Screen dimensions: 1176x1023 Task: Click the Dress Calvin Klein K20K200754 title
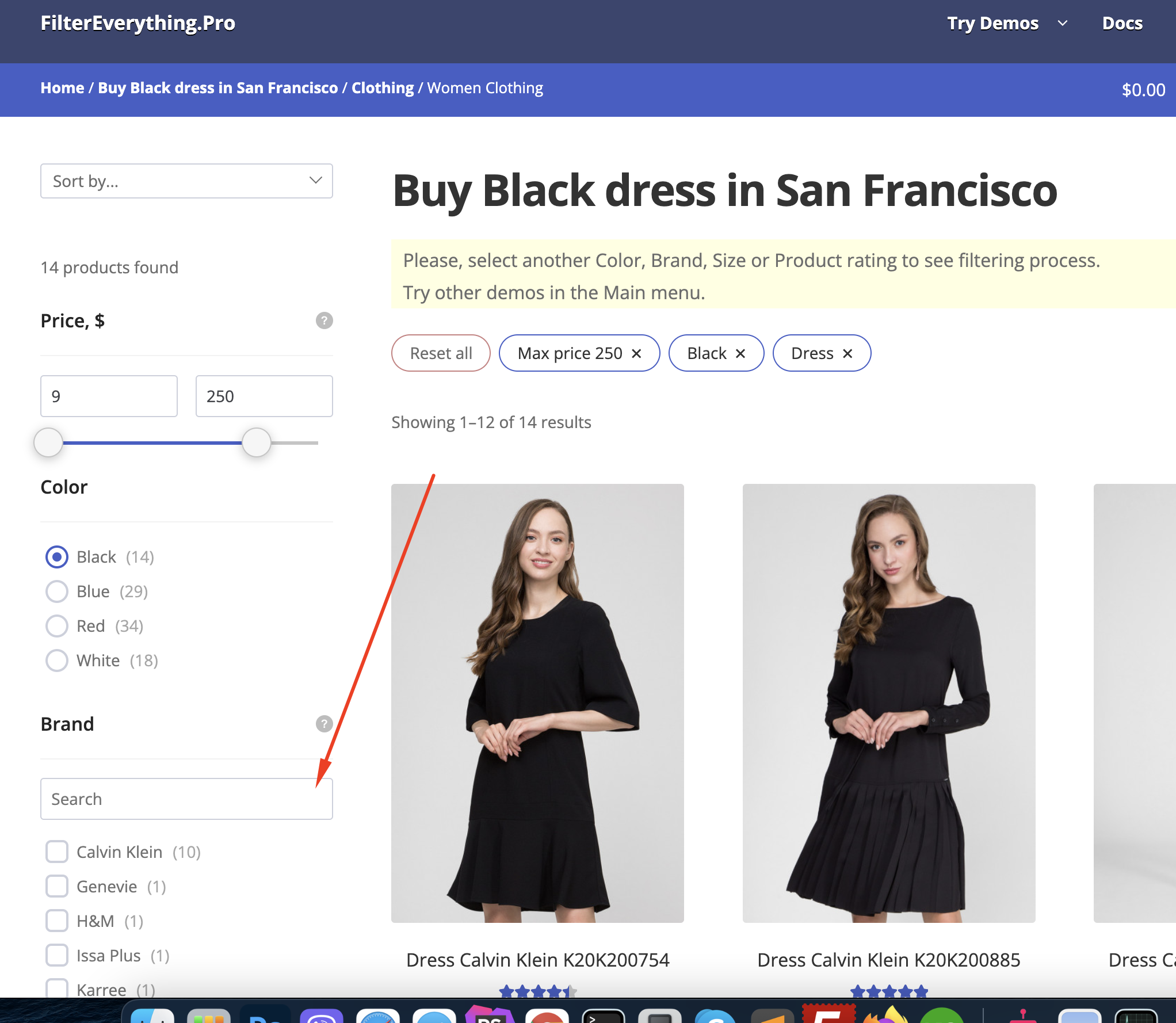pos(537,960)
